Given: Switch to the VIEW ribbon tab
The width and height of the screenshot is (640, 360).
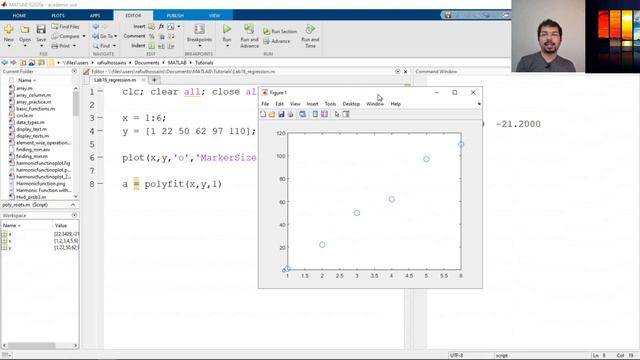Looking at the screenshot, I should pos(214,16).
